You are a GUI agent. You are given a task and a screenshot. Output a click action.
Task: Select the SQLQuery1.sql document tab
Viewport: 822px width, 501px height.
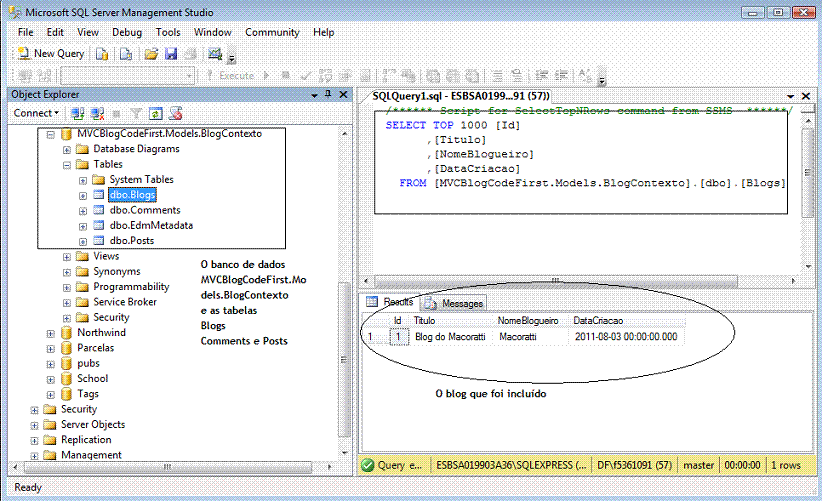click(460, 96)
